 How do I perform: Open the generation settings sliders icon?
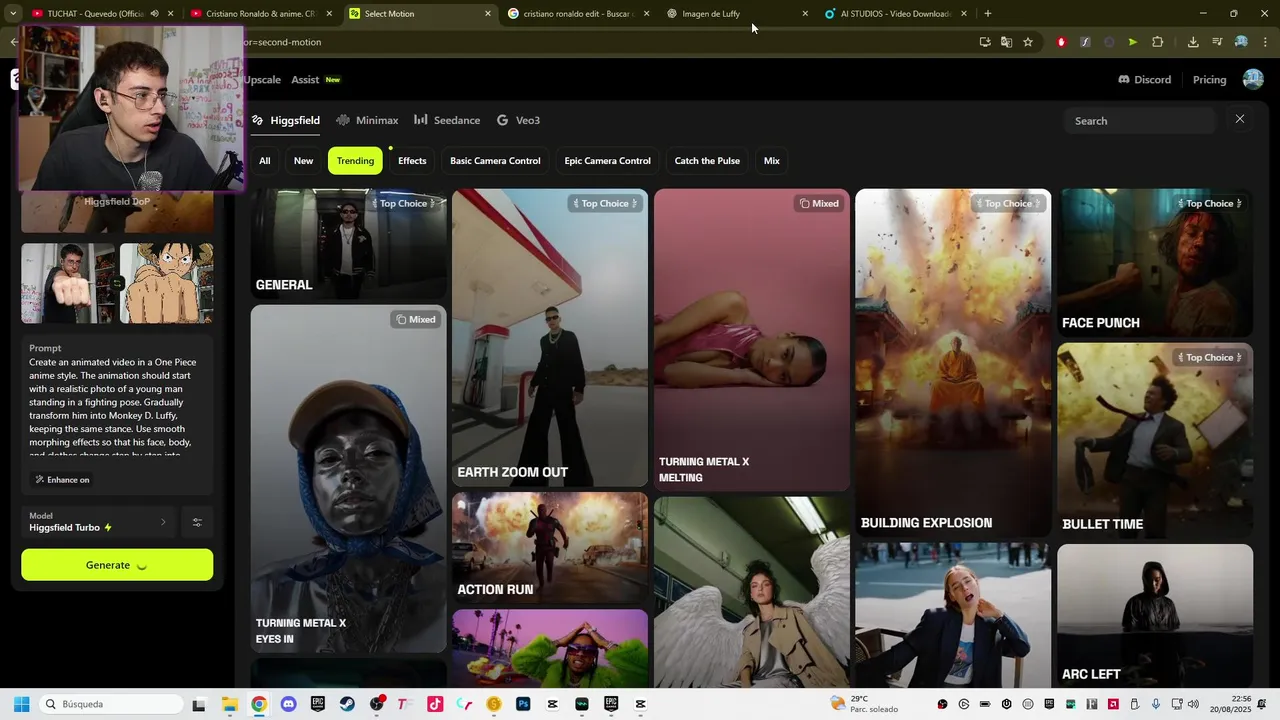click(x=197, y=522)
